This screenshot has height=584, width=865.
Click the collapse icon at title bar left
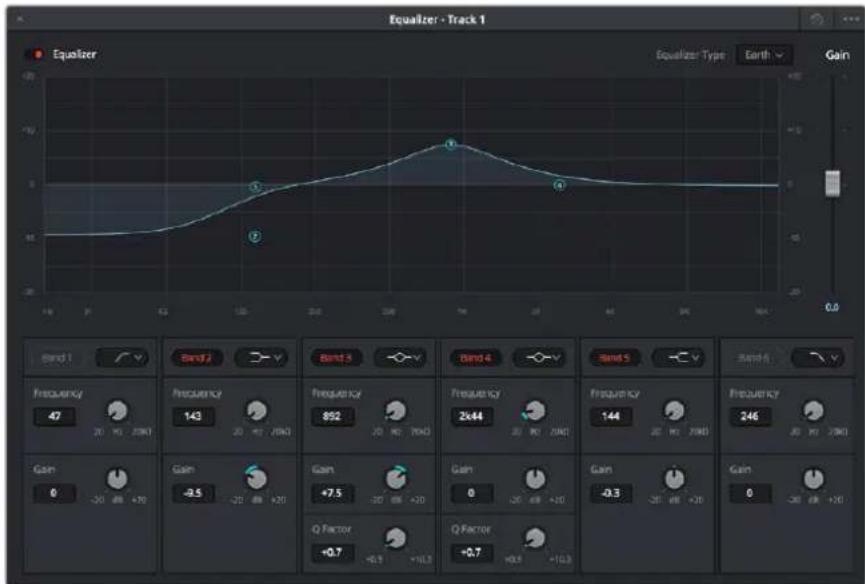20,20
